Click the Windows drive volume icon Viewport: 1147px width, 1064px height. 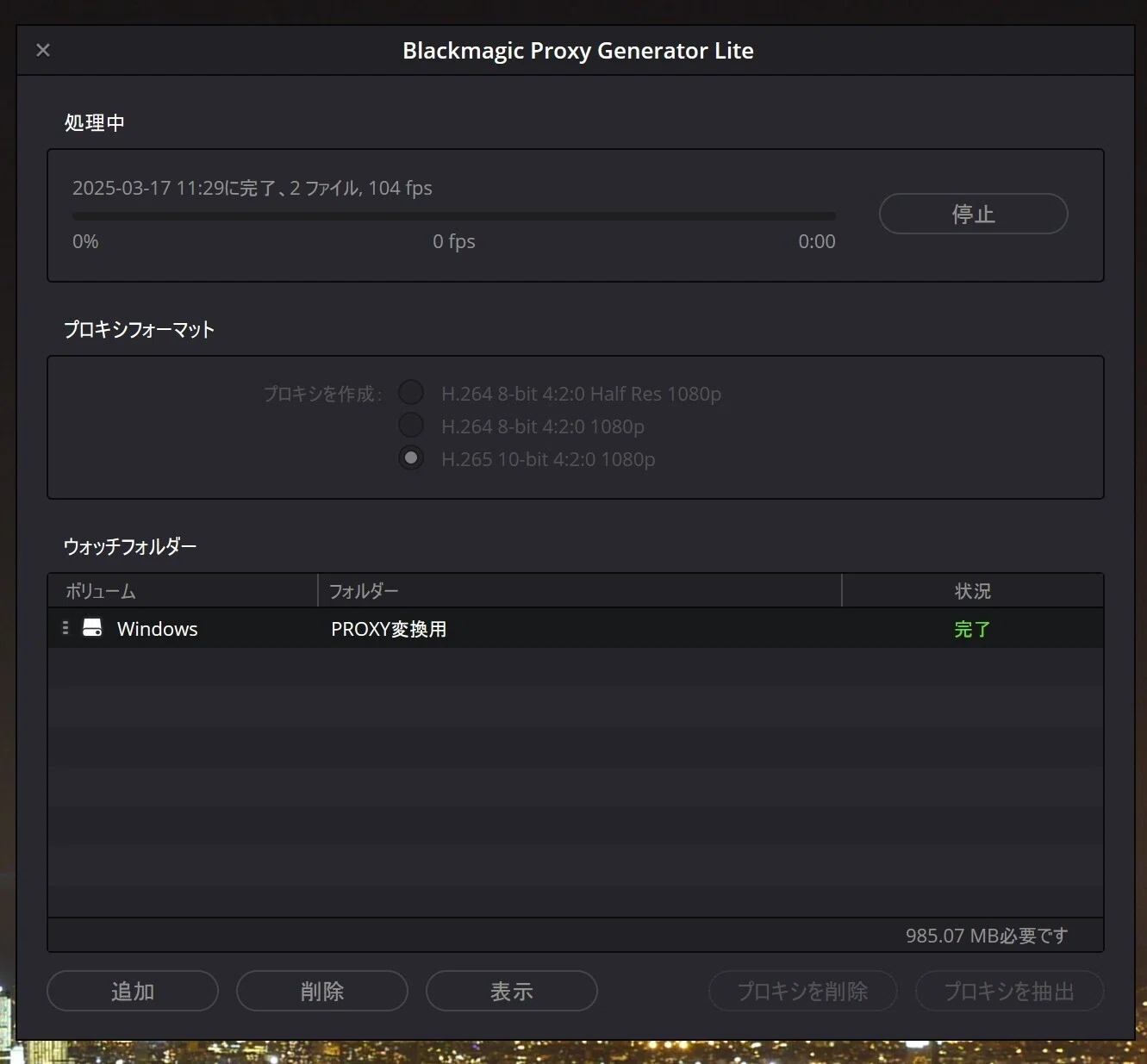point(92,628)
